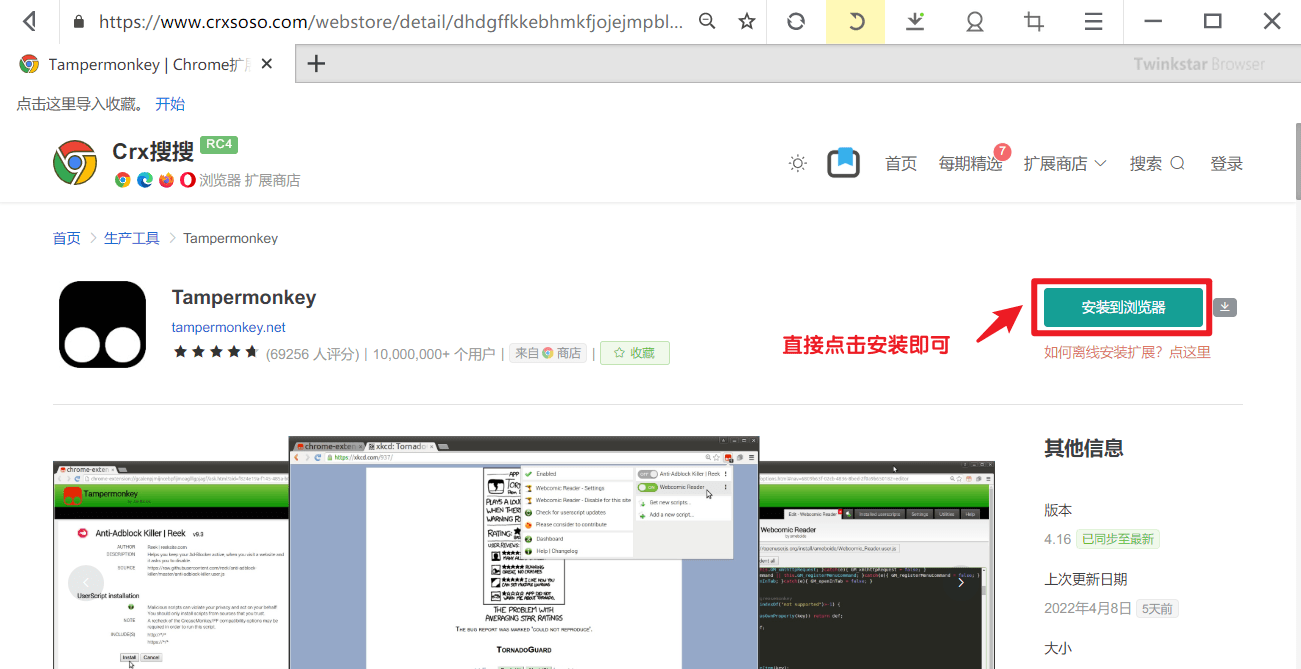Click the star rating of Tampermonkey

(x=216, y=353)
